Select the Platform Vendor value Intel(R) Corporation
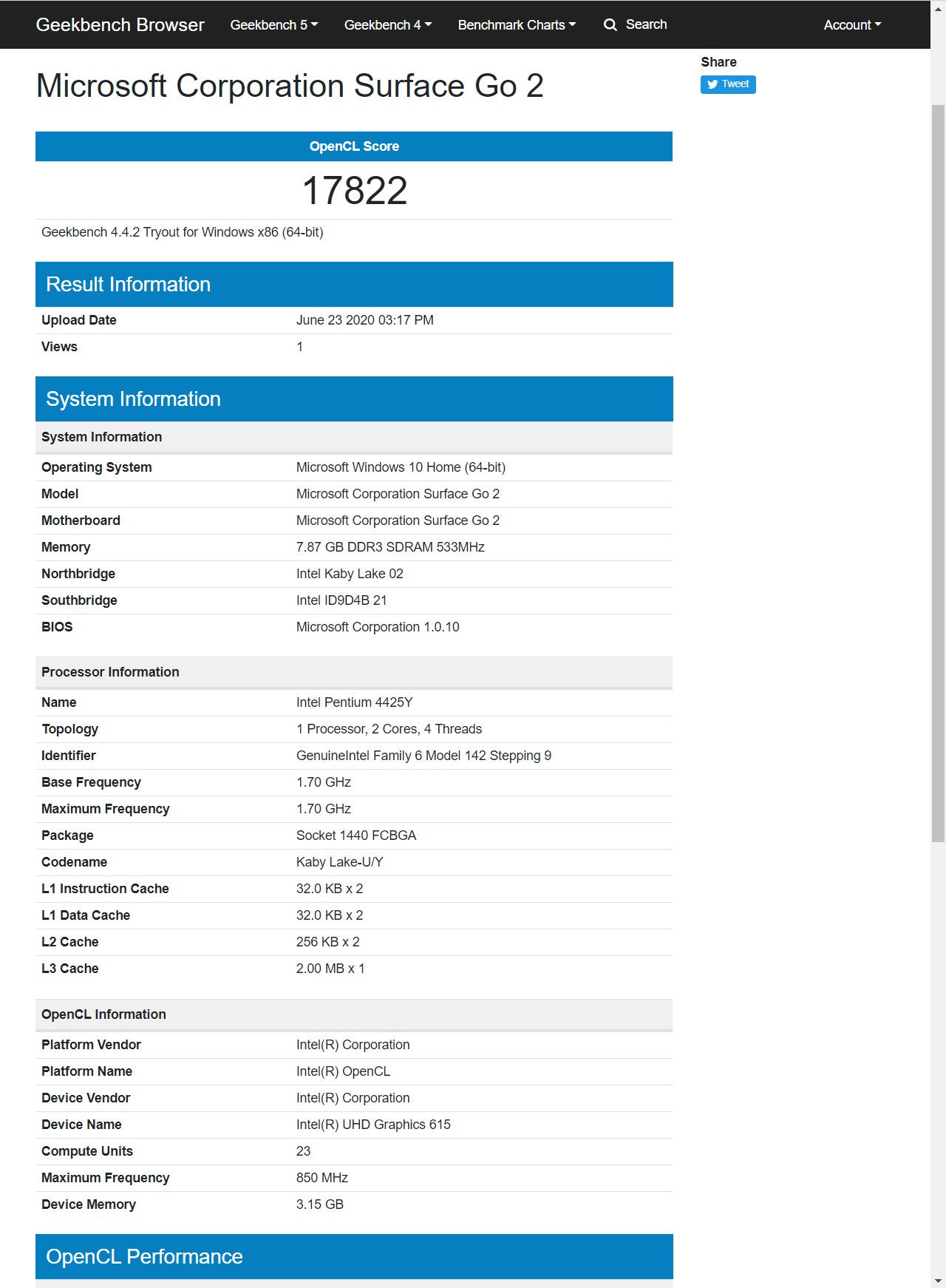 click(x=353, y=1045)
